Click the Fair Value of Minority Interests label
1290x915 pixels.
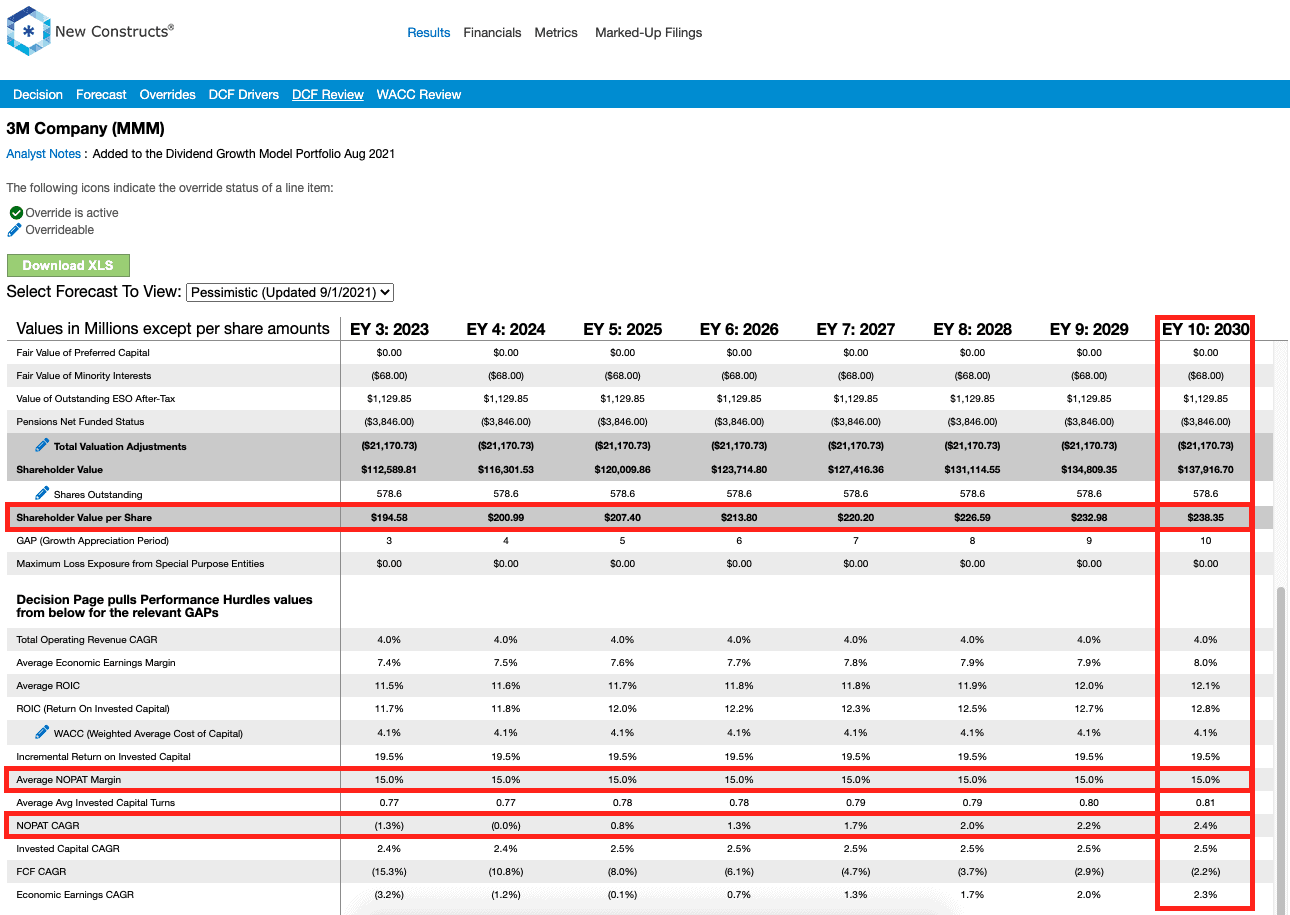[84, 376]
